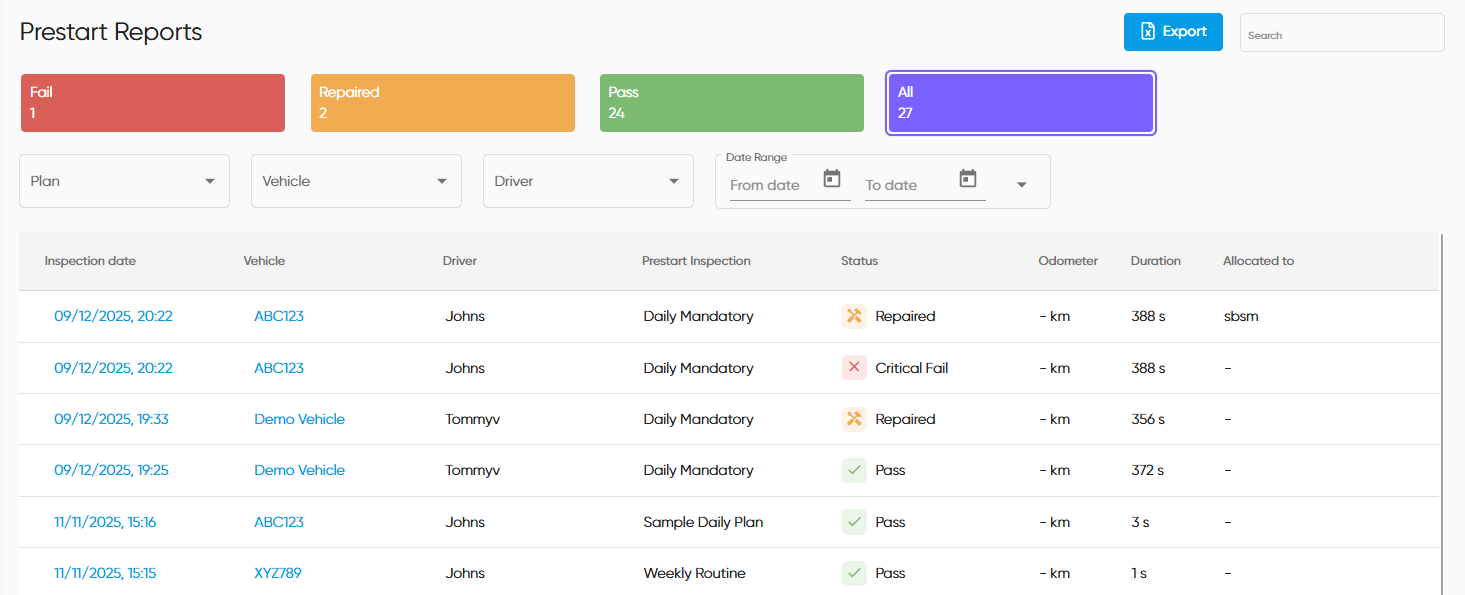Select the Fail status filter card
The width and height of the screenshot is (1465, 595).
(x=153, y=103)
